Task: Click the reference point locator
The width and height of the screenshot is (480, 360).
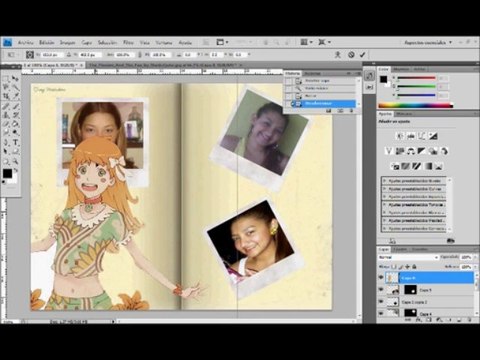Action: click(x=30, y=55)
